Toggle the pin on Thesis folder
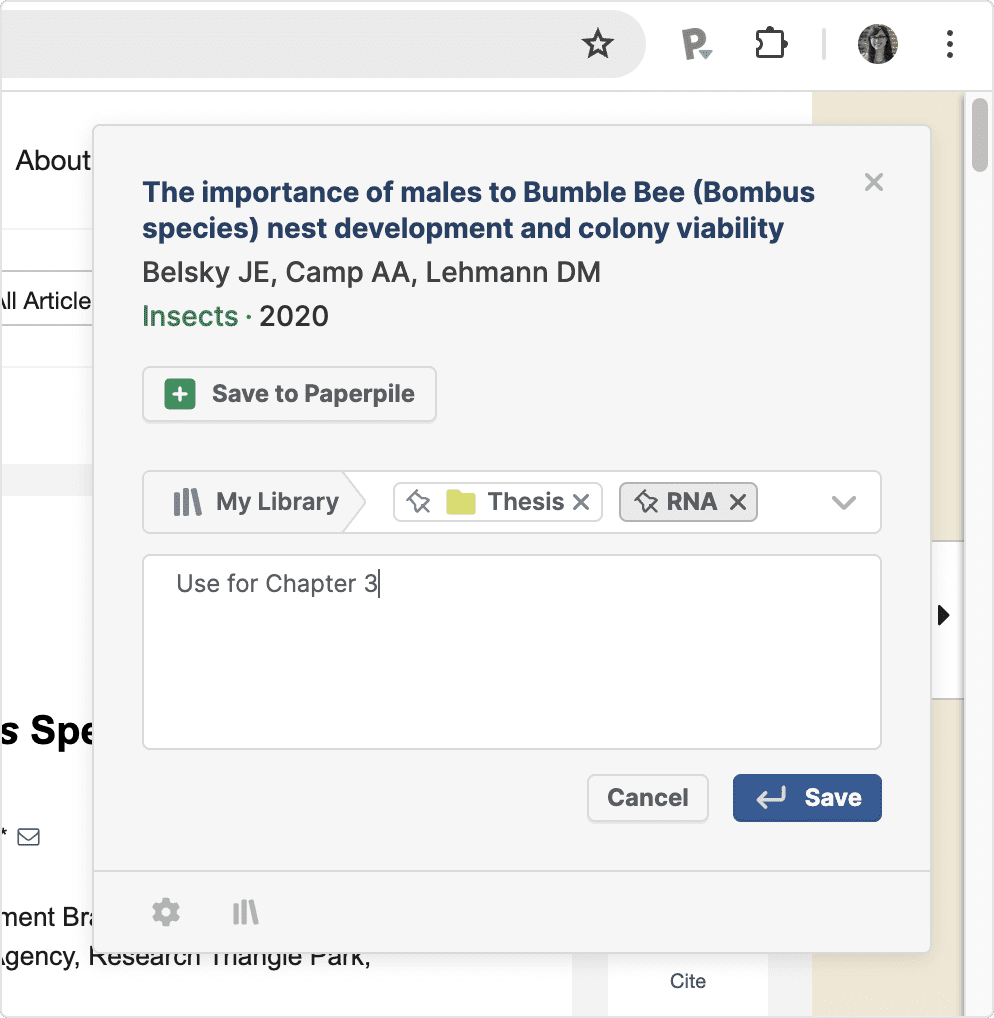 (x=420, y=502)
